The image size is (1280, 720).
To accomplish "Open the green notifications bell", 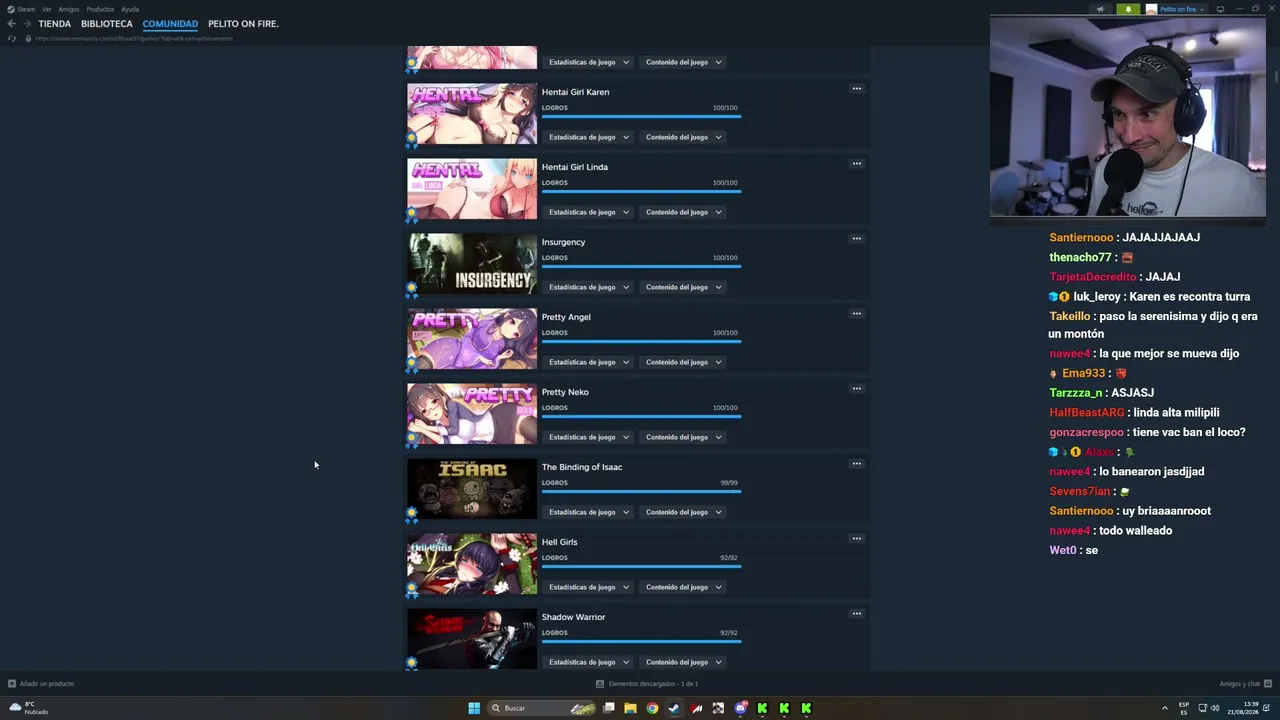I will point(1128,9).
